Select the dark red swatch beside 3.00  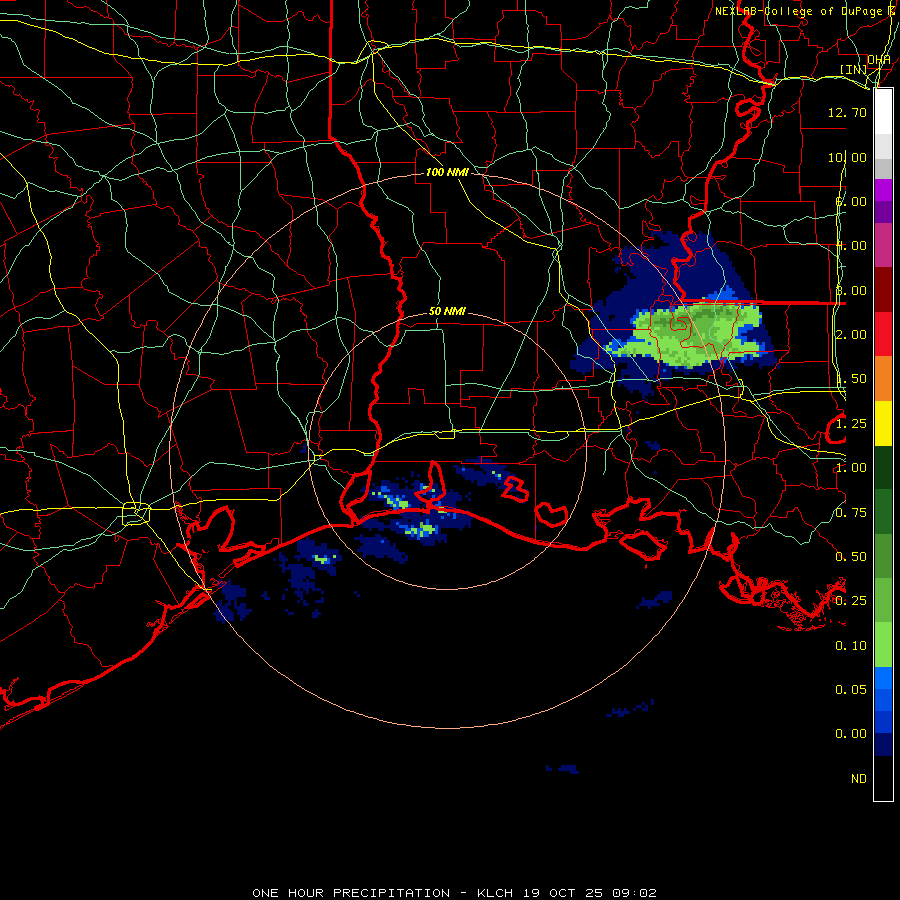pos(883,290)
